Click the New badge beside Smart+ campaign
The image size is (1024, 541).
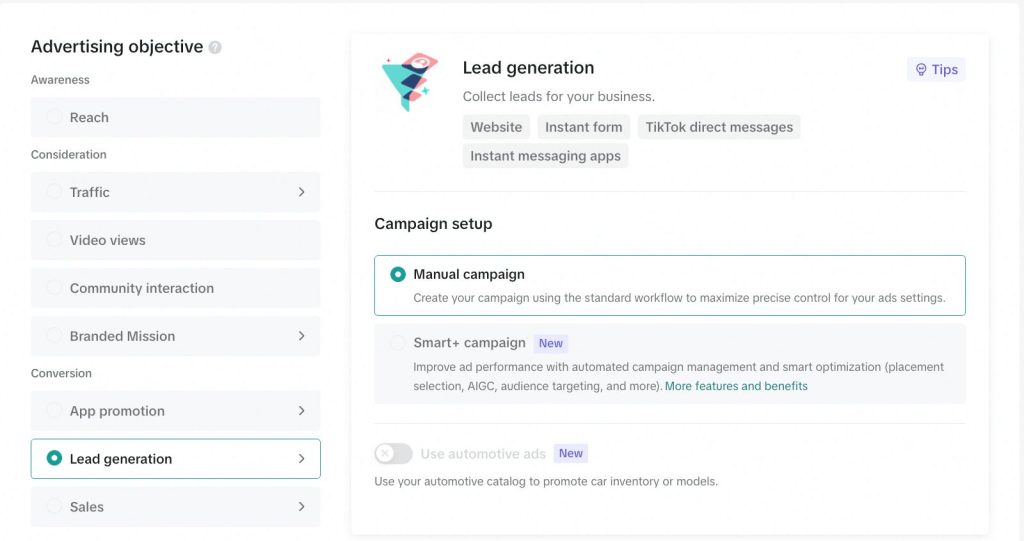tap(551, 344)
